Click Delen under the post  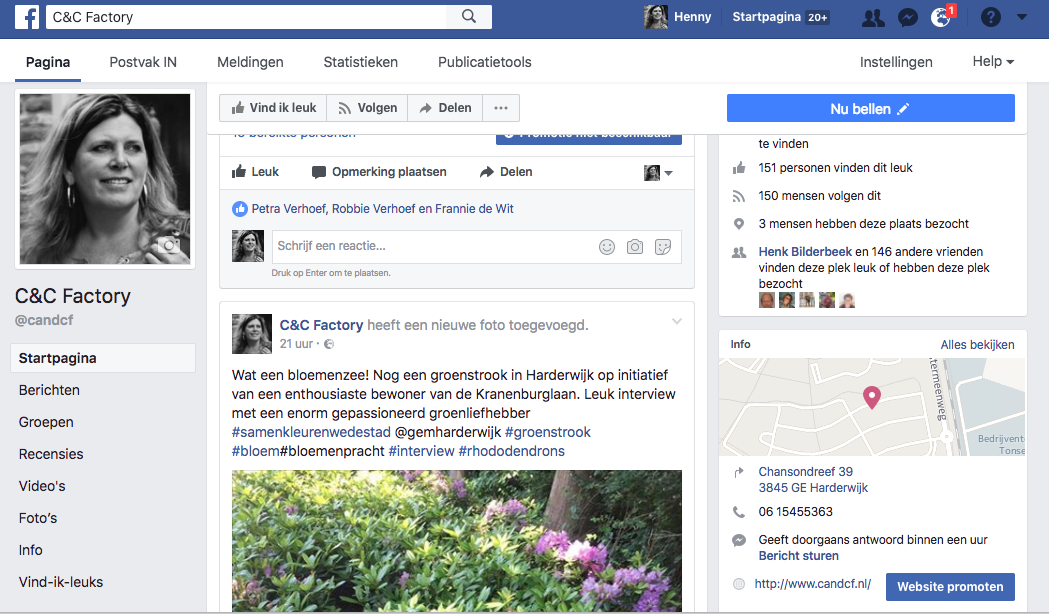(x=506, y=172)
